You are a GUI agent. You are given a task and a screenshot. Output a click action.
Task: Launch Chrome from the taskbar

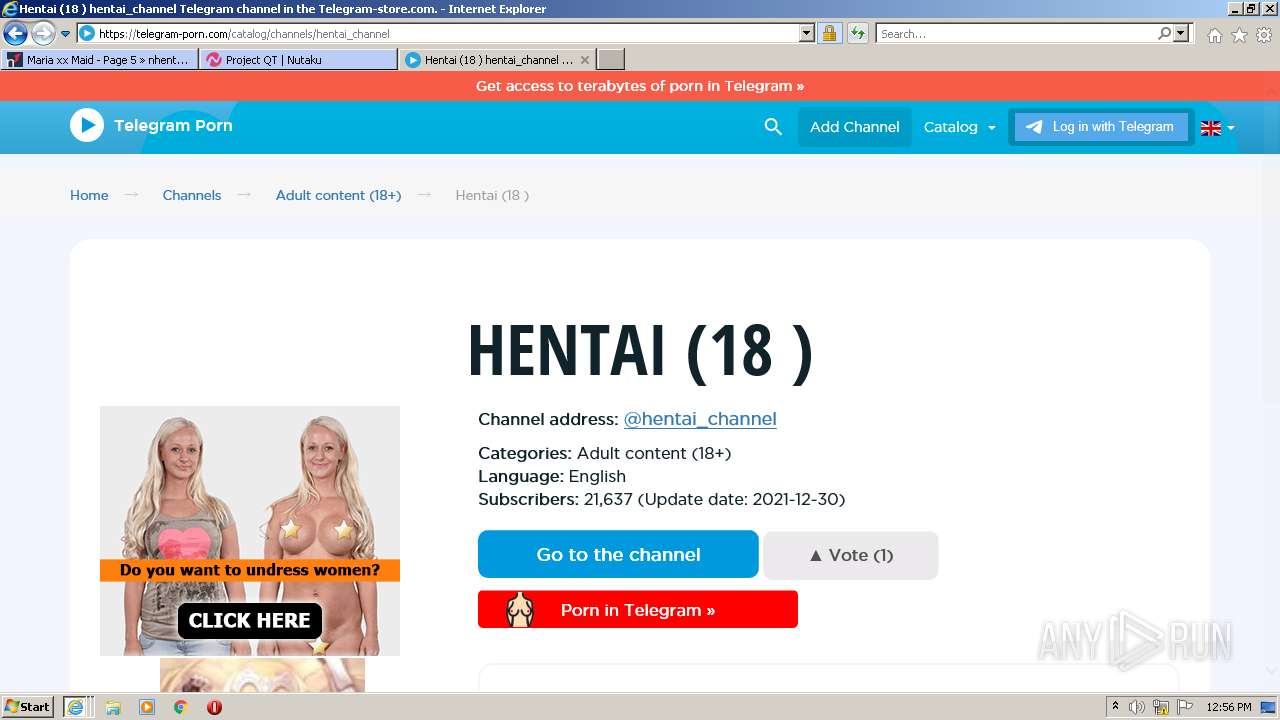coord(181,707)
